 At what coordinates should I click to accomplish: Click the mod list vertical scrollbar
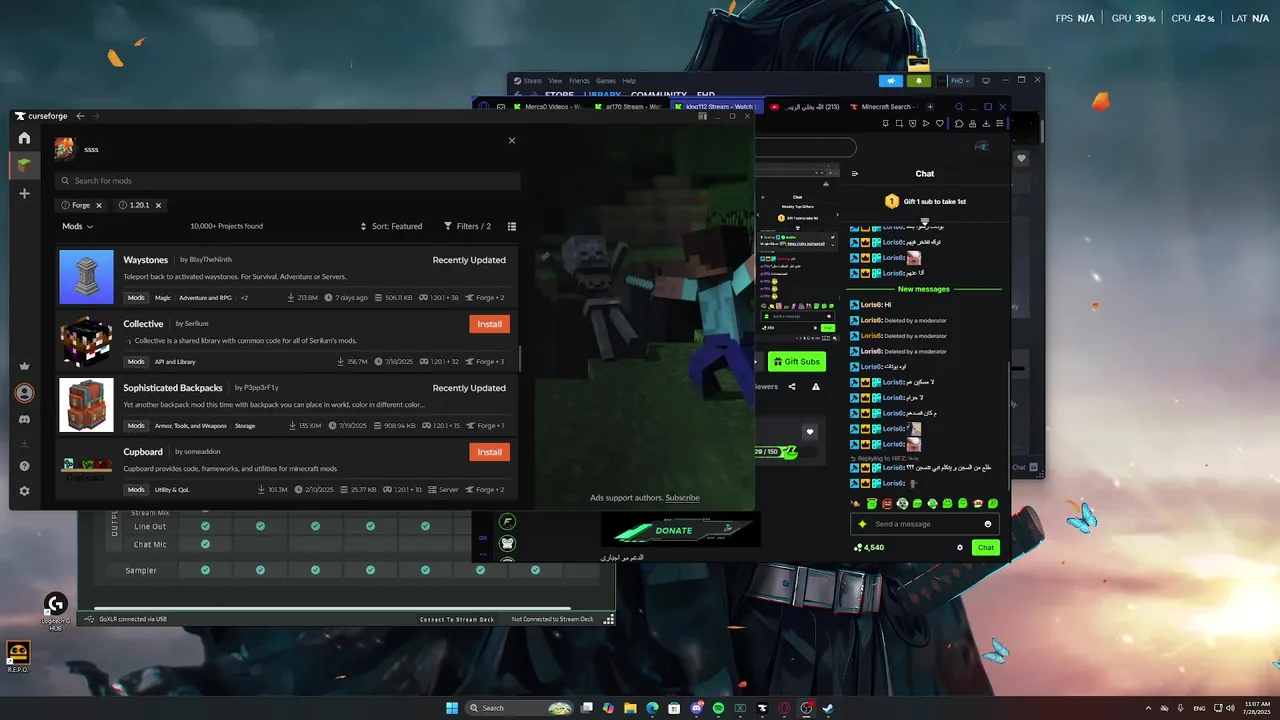pyautogui.click(x=519, y=358)
